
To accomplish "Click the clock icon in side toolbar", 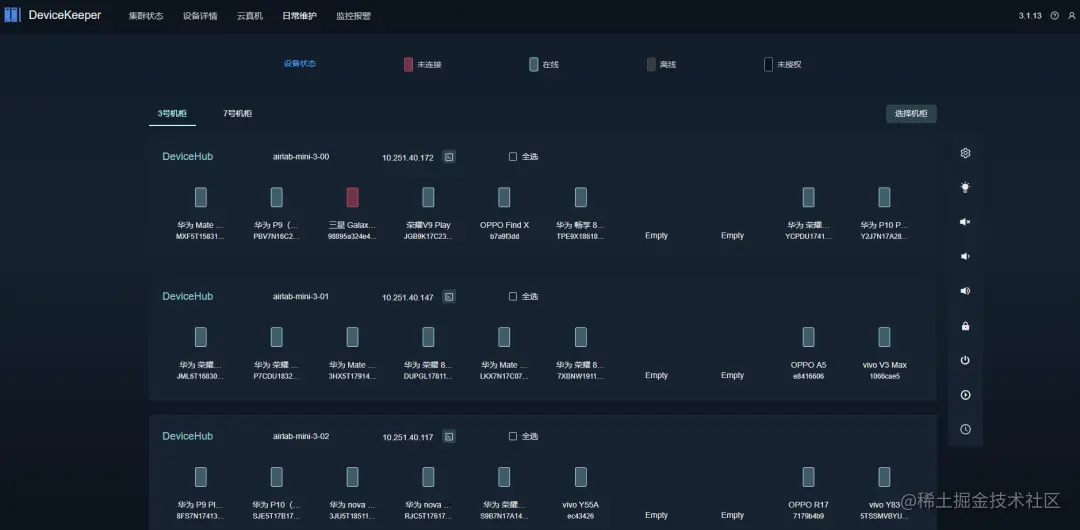I will [x=965, y=429].
